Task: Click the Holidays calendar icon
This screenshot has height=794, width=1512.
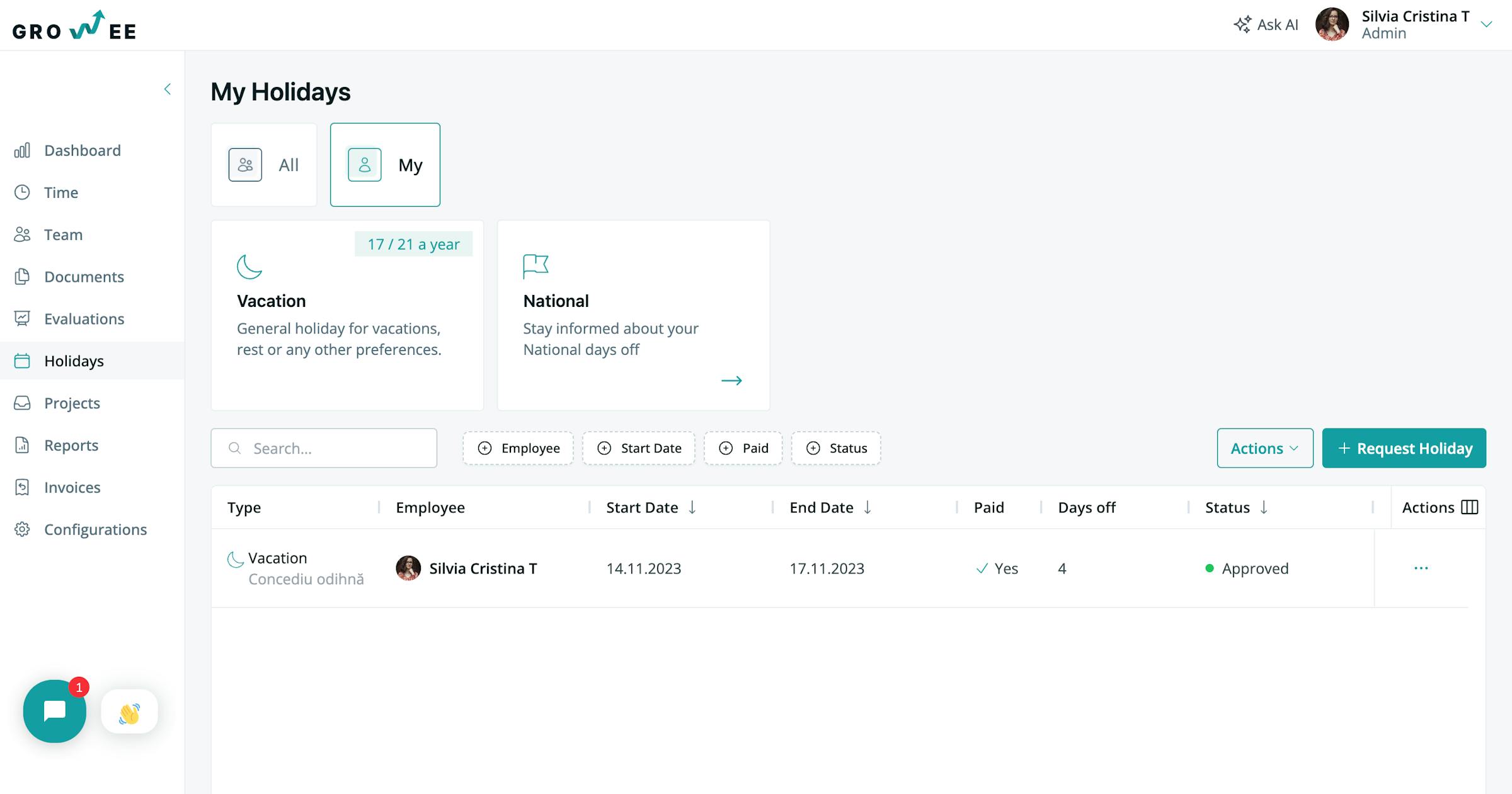Action: coord(22,361)
